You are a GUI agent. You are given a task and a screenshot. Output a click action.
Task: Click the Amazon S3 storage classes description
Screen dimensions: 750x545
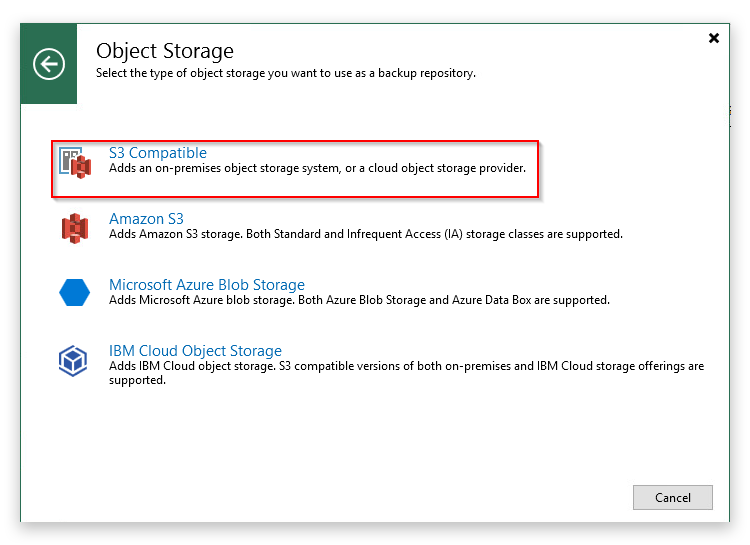click(366, 234)
